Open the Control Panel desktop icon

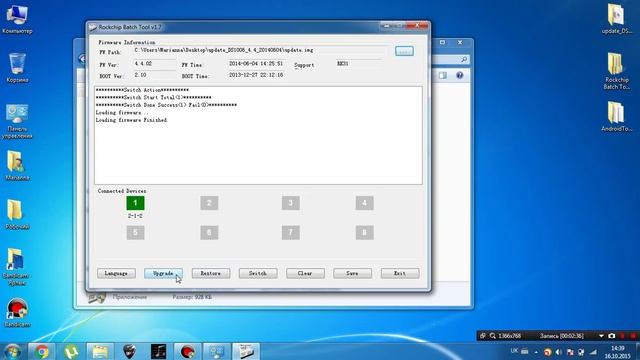[x=17, y=121]
